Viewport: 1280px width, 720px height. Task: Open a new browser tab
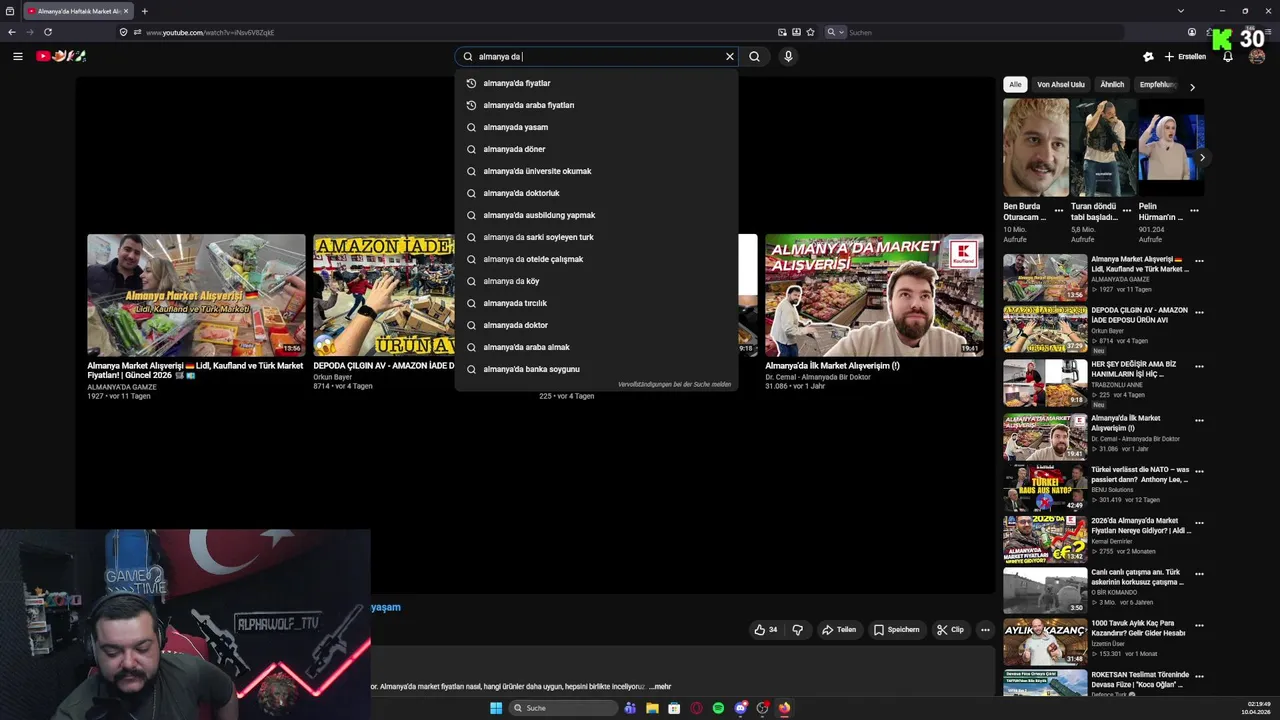[144, 11]
